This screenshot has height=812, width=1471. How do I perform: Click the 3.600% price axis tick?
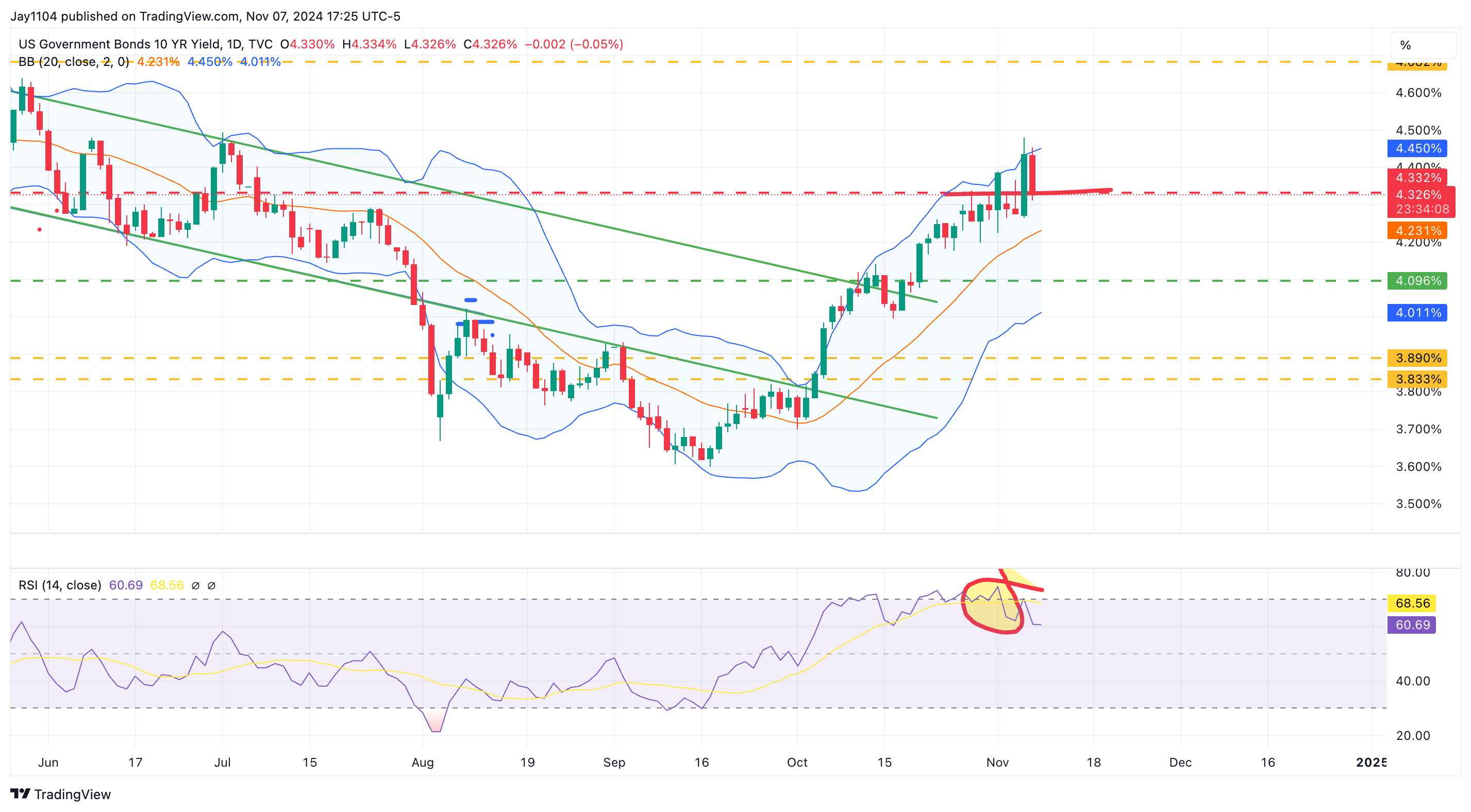click(1418, 466)
